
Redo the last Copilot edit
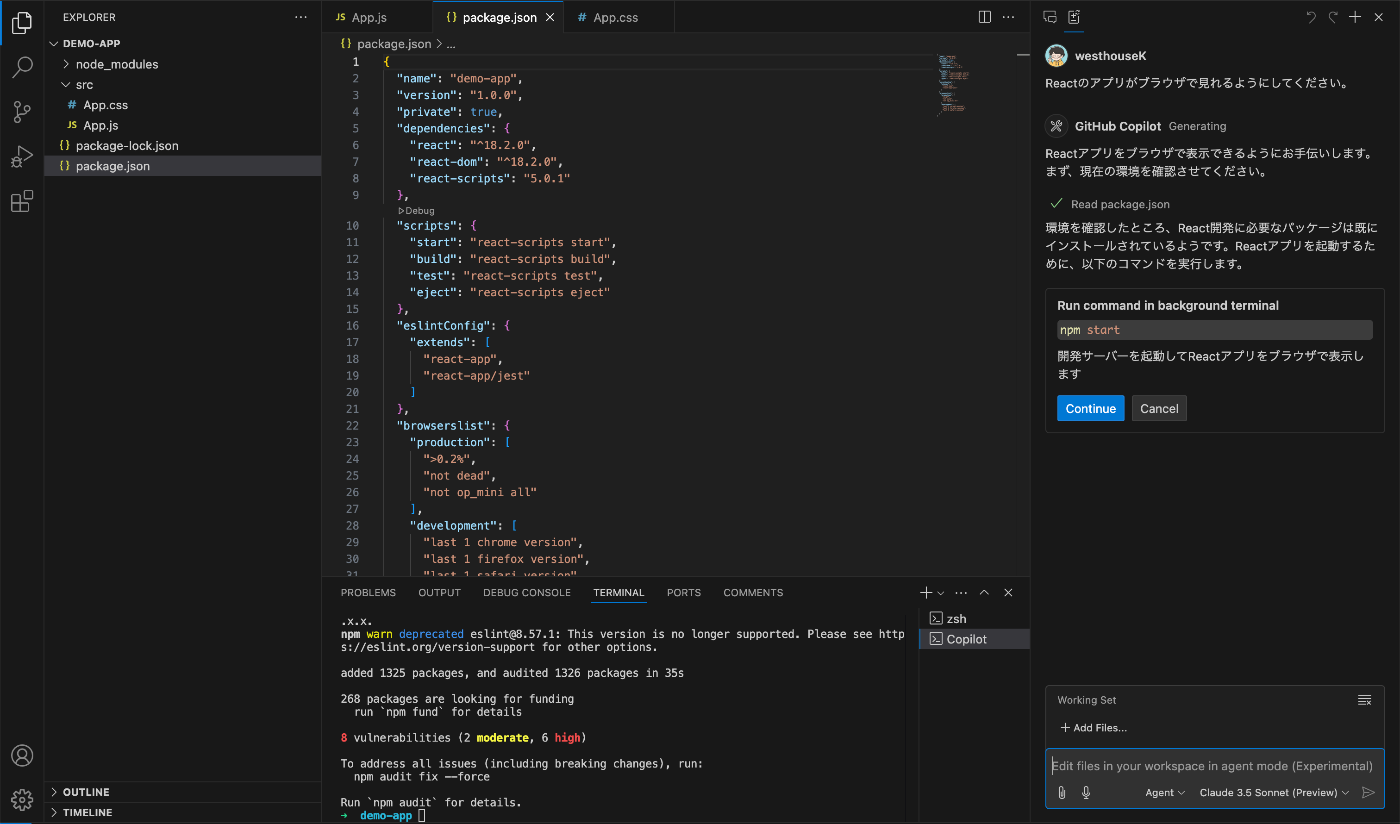click(1333, 17)
